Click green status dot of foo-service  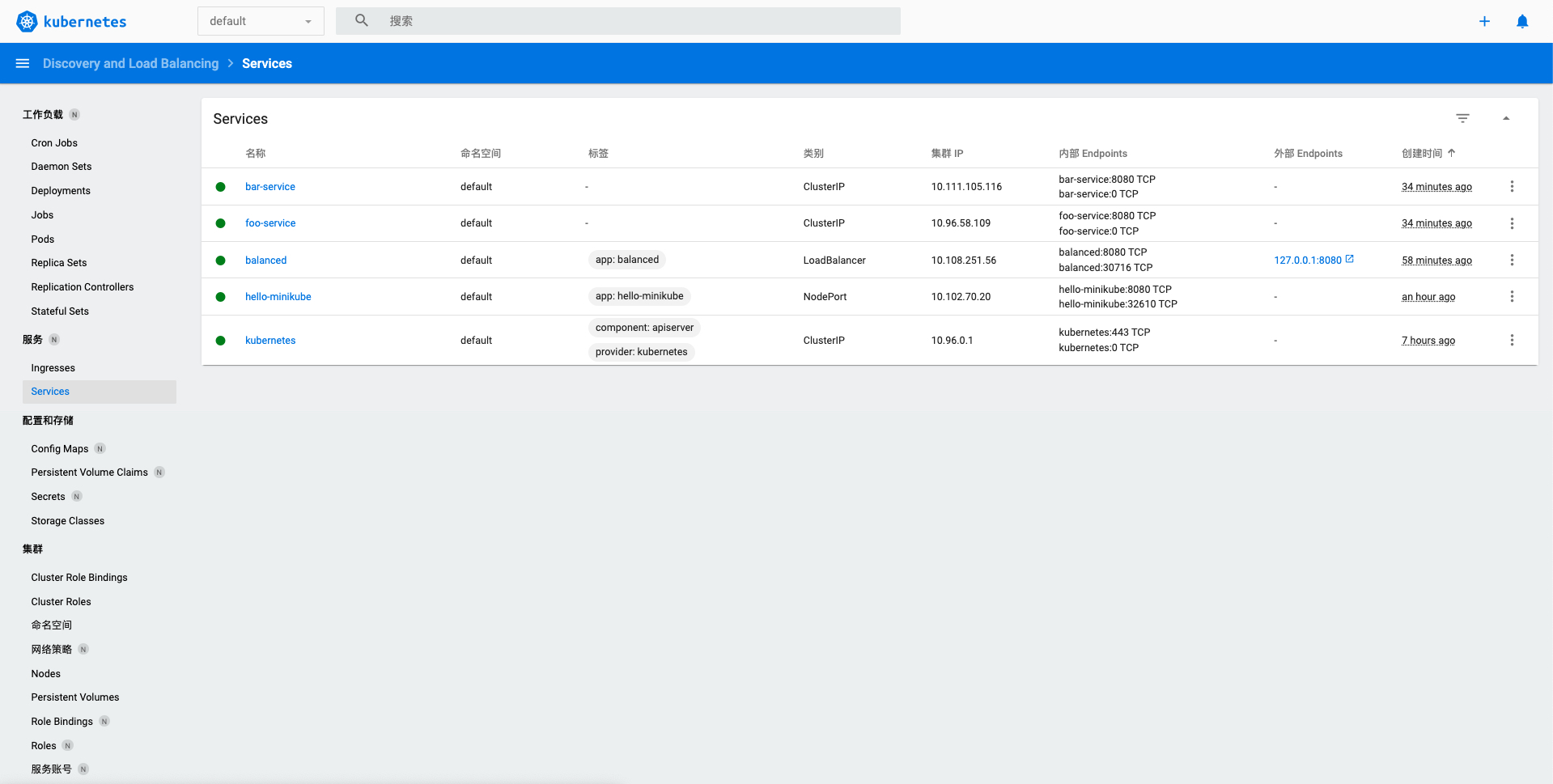[x=220, y=223]
